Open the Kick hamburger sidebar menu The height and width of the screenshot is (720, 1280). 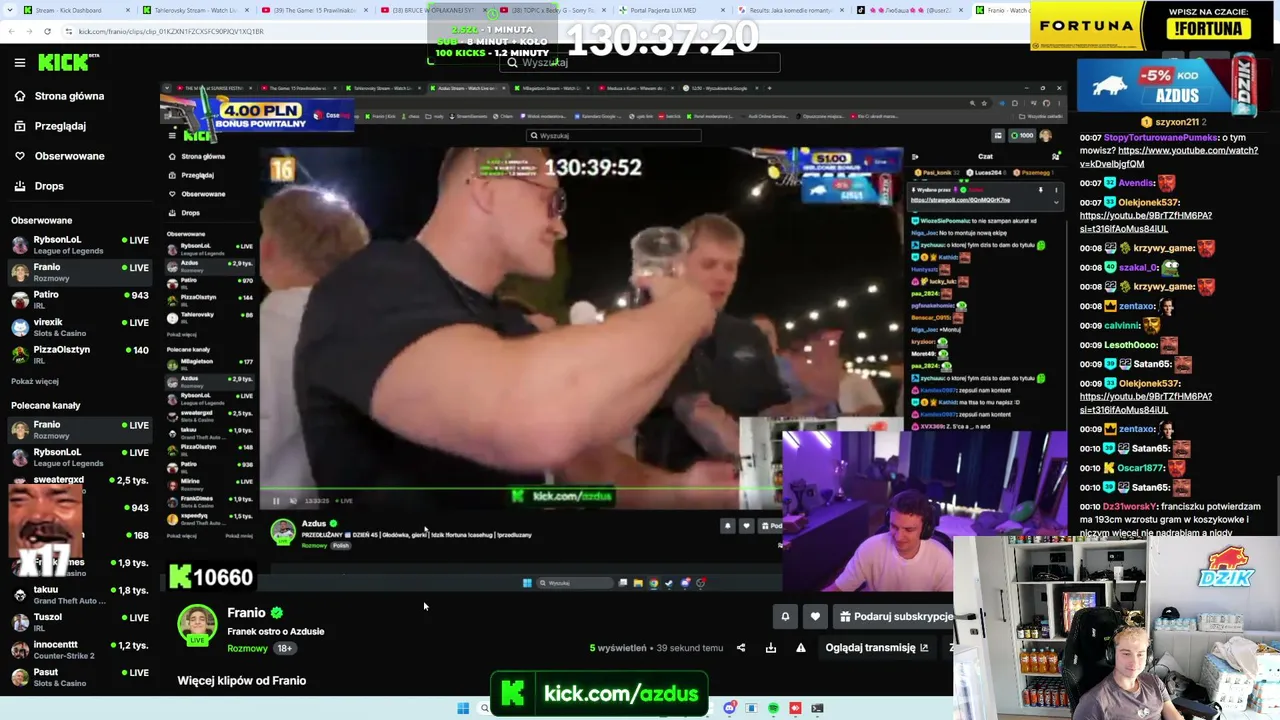point(20,62)
